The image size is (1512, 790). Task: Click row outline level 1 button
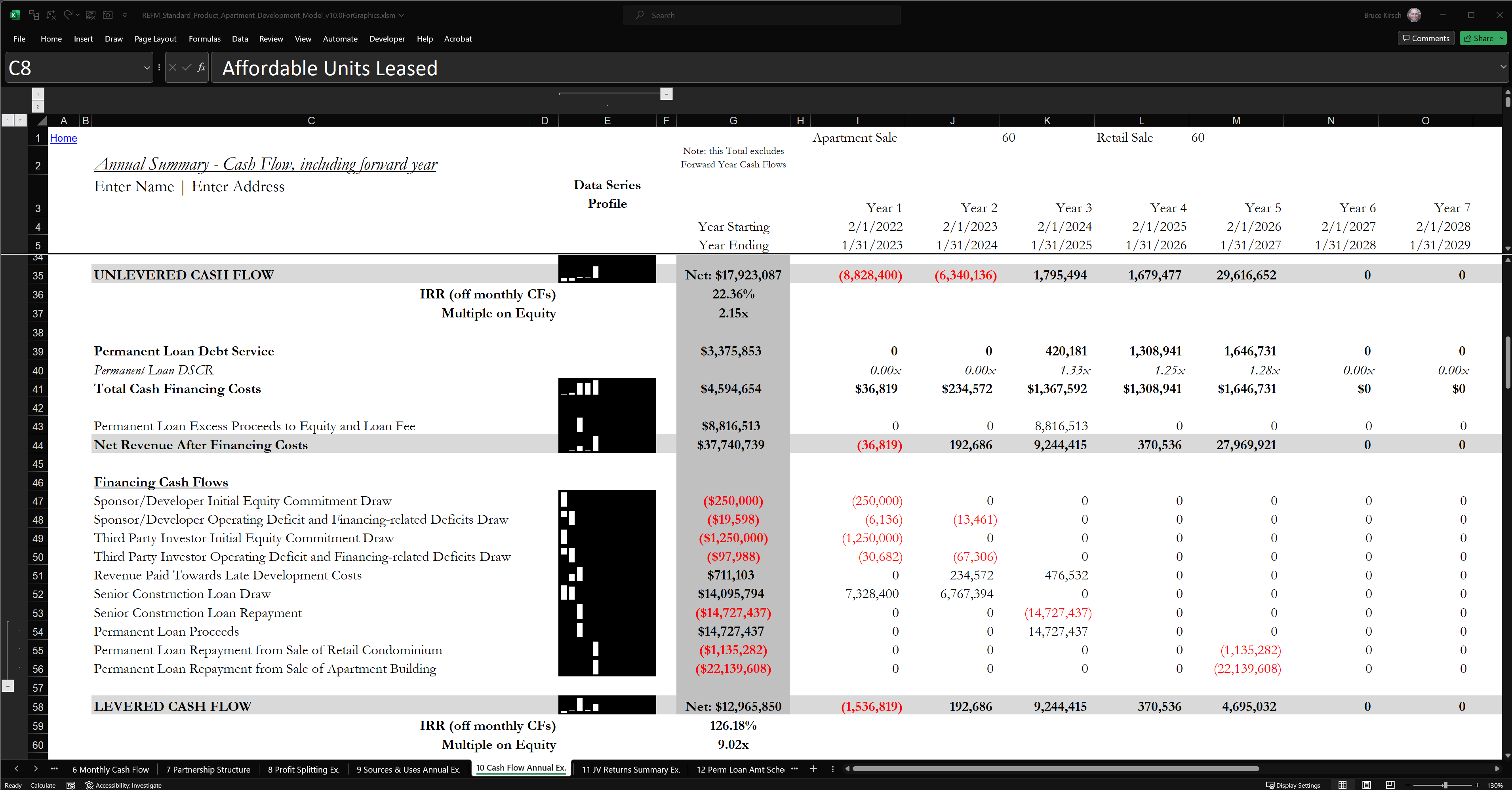[x=8, y=120]
